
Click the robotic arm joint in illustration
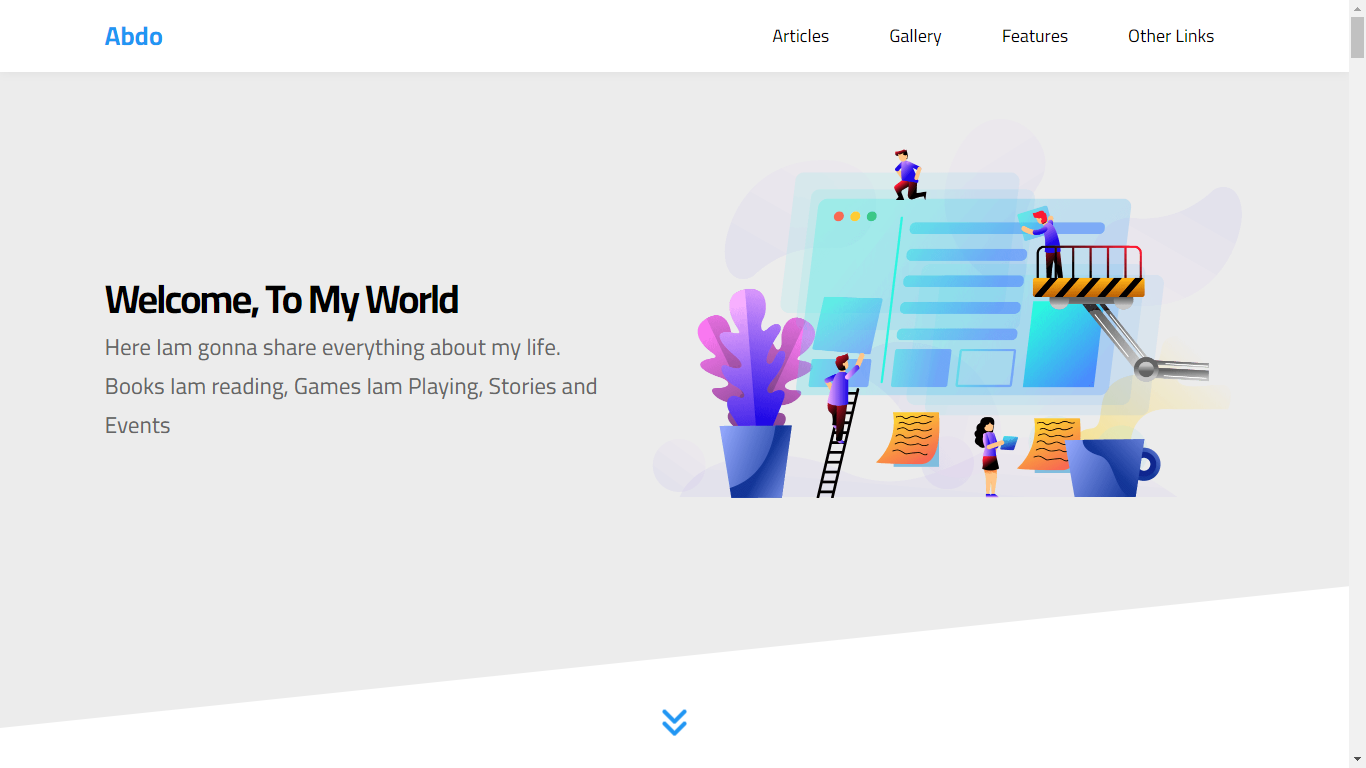click(x=1145, y=368)
